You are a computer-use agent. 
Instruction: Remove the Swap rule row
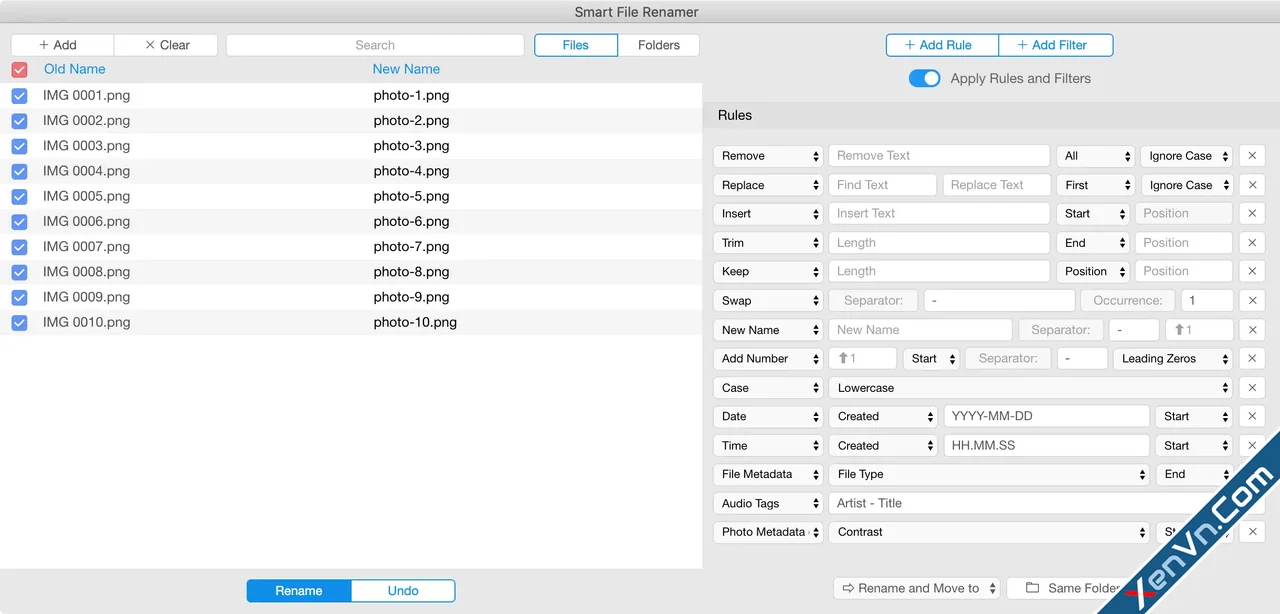[x=1252, y=300]
